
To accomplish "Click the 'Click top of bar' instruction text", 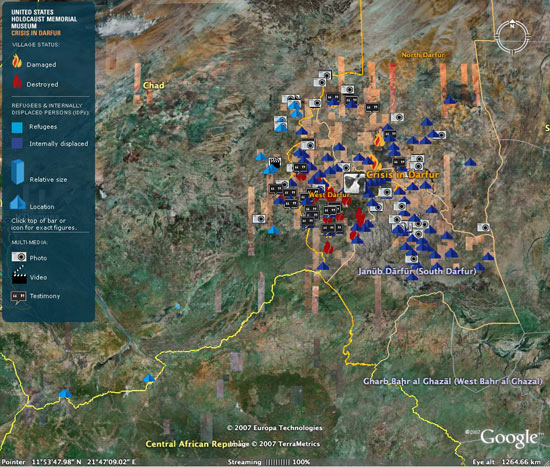I will (43, 224).
